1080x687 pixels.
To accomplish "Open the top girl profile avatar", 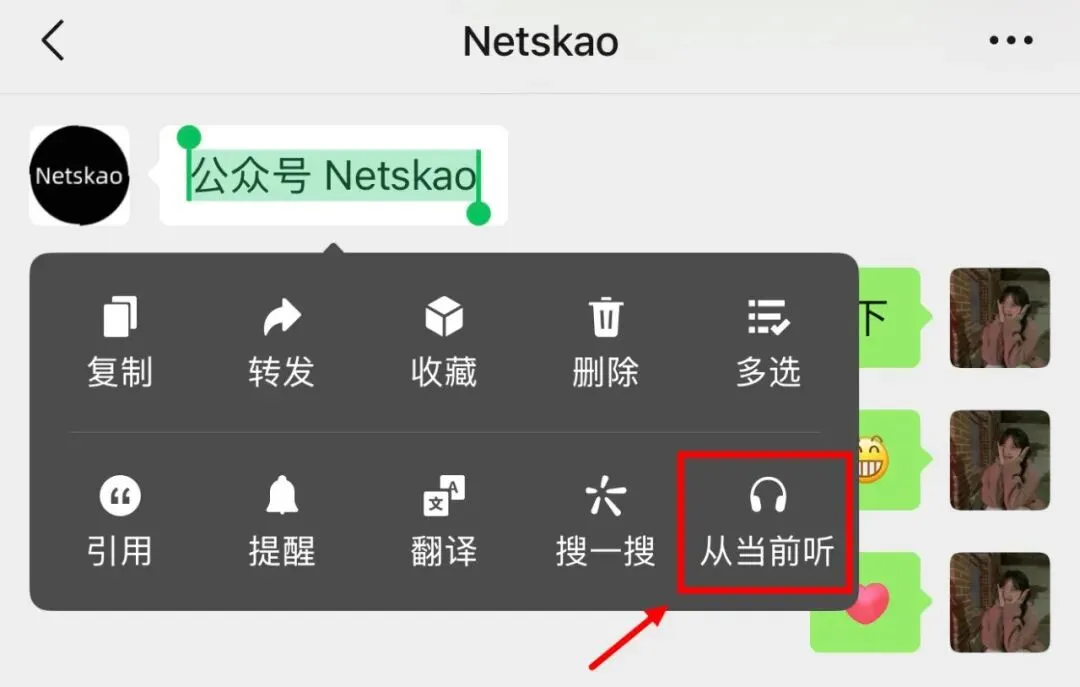I will (999, 318).
